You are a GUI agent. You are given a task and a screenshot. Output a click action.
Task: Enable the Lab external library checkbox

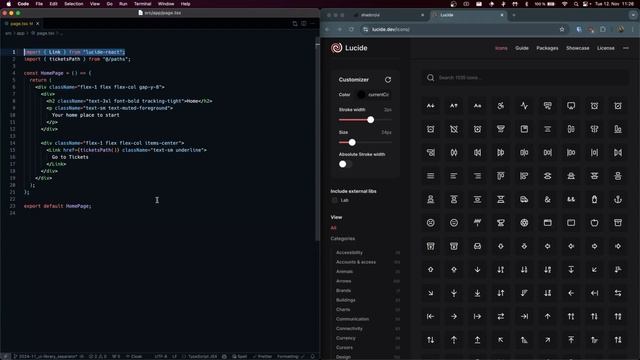[335, 200]
